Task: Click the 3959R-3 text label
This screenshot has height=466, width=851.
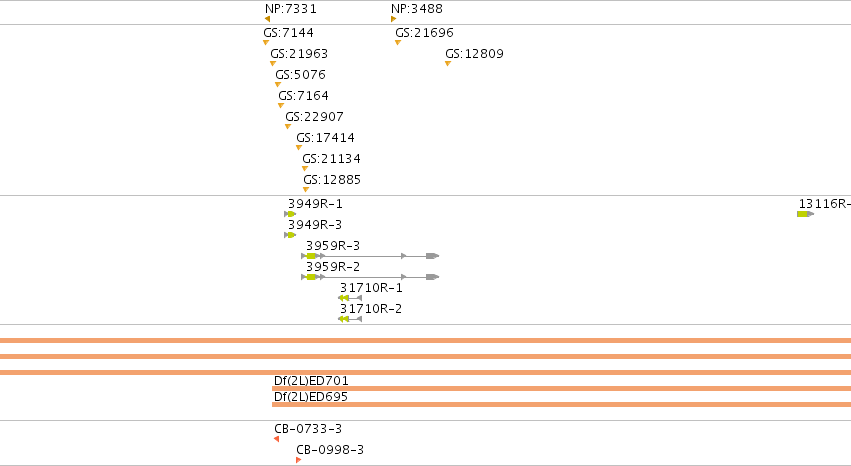Action: 333,246
